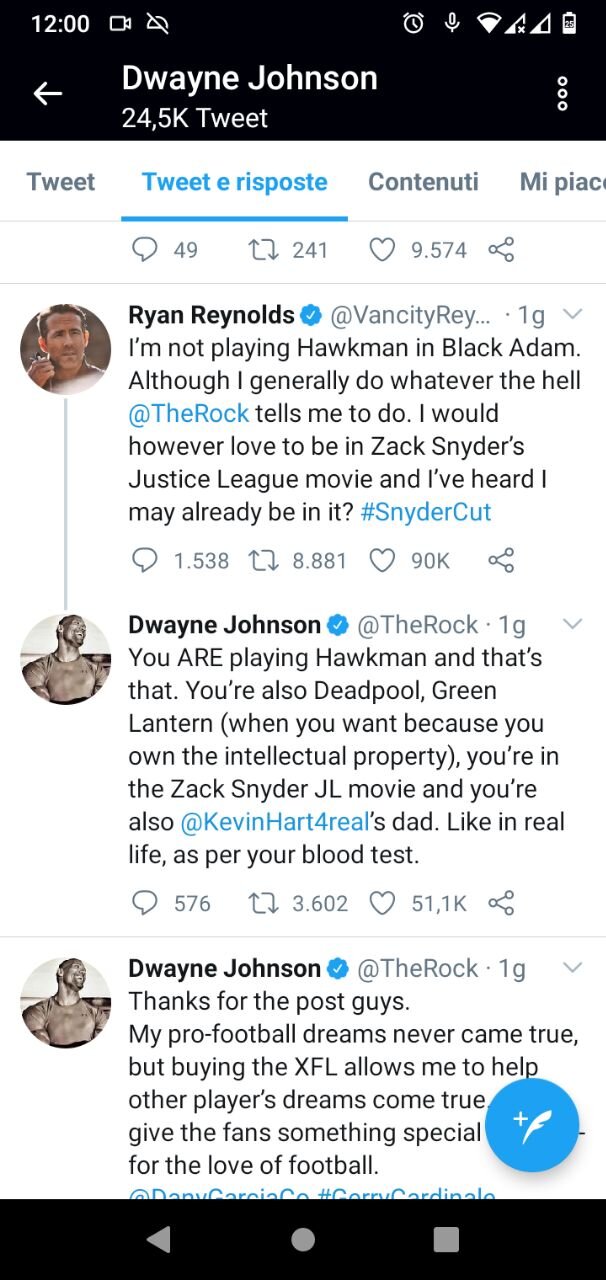Reply to Dwayne Johnson's Hawkman tweet

pos(145,903)
